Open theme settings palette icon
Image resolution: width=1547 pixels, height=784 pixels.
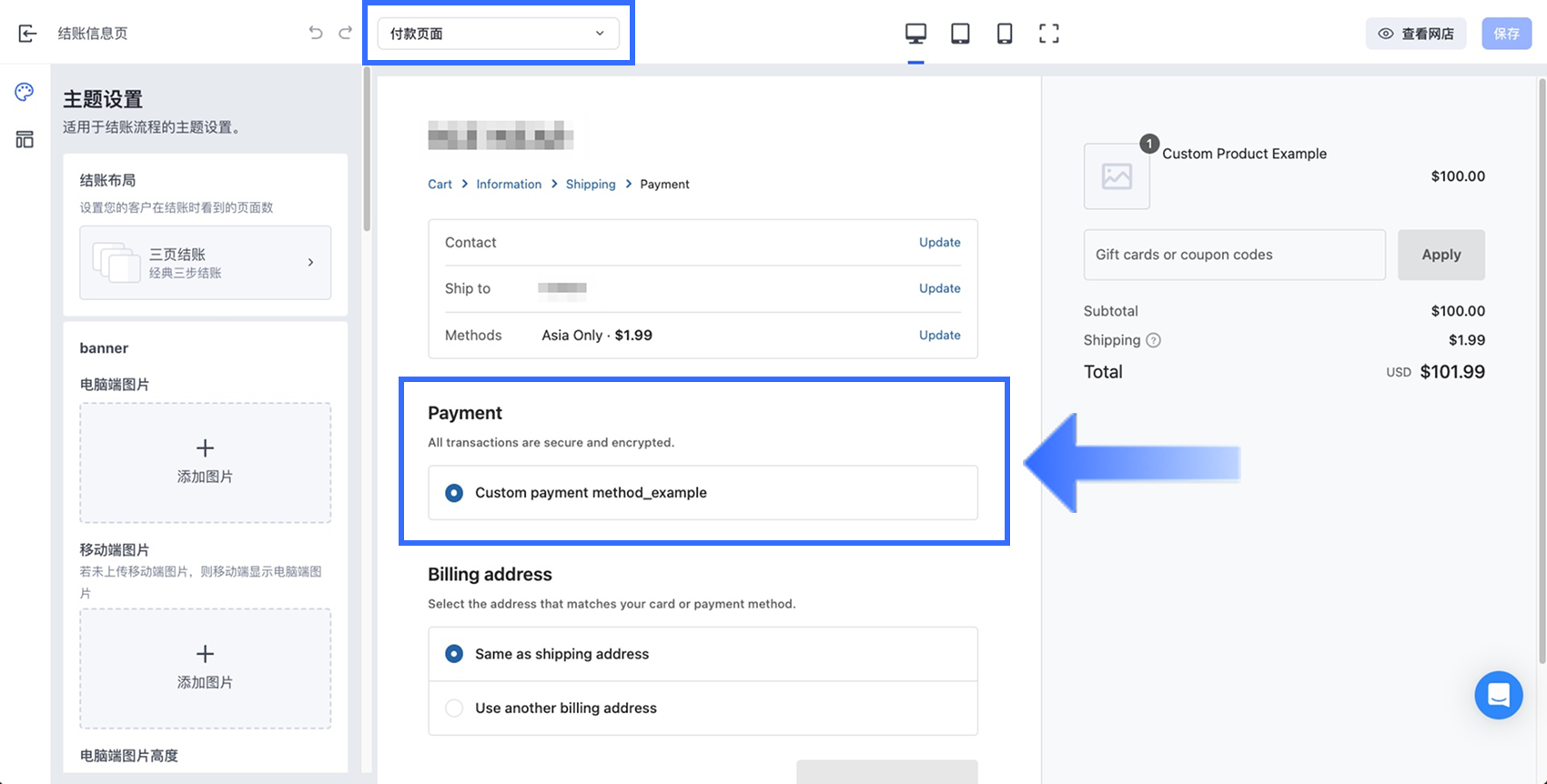25,92
